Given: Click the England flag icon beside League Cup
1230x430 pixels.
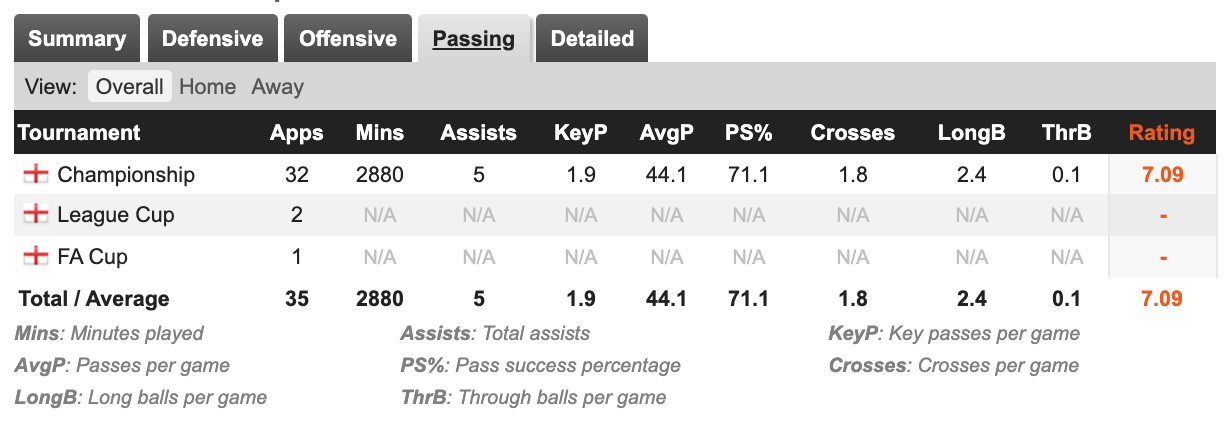Looking at the screenshot, I should pos(35,215).
